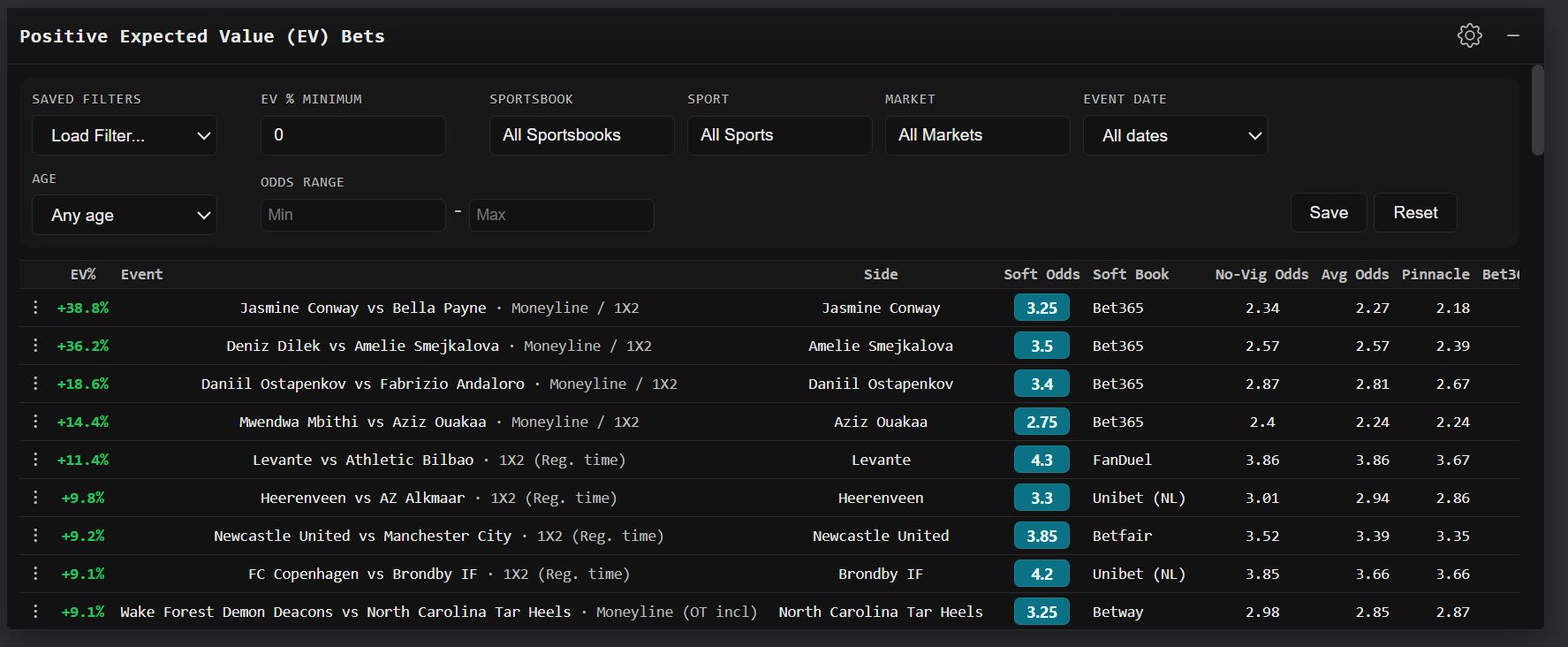1568x647 pixels.
Task: Click the 2.75 soft odds button
Action: click(x=1042, y=422)
